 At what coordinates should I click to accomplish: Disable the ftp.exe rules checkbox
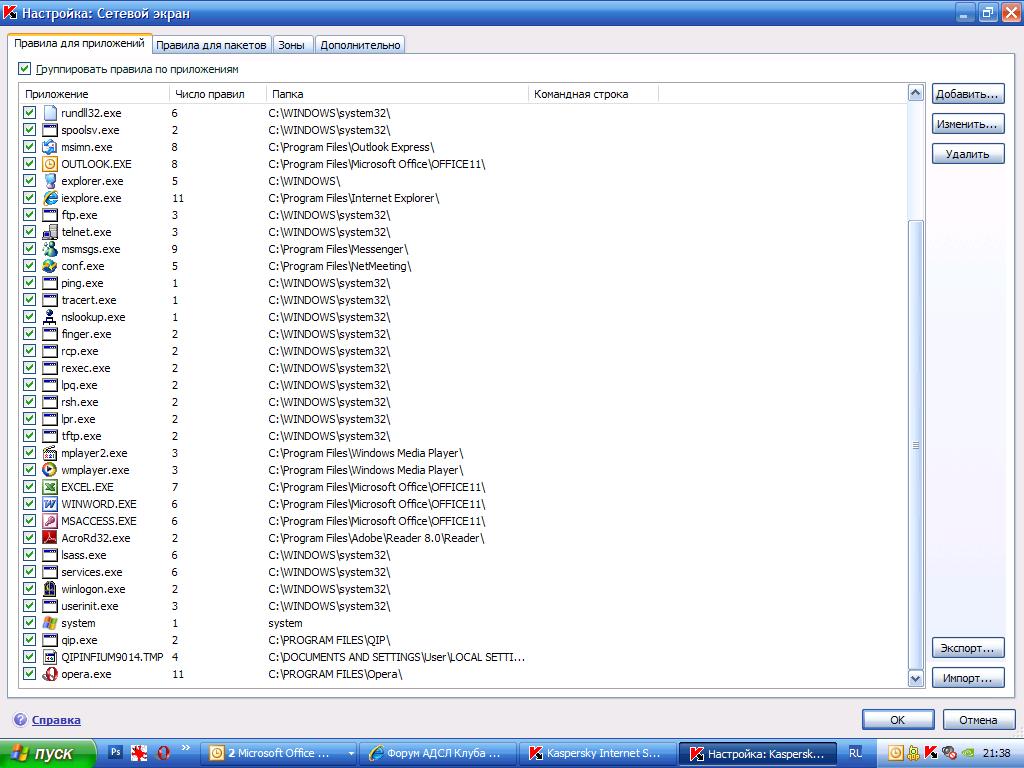[x=29, y=215]
